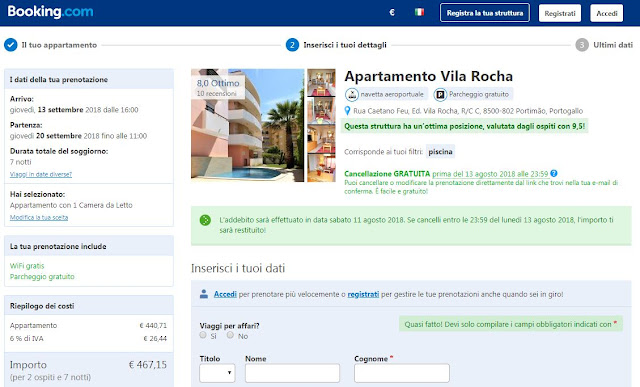Click the € 467,15 total amount
Viewport: 640px width, 387px height.
tap(147, 365)
